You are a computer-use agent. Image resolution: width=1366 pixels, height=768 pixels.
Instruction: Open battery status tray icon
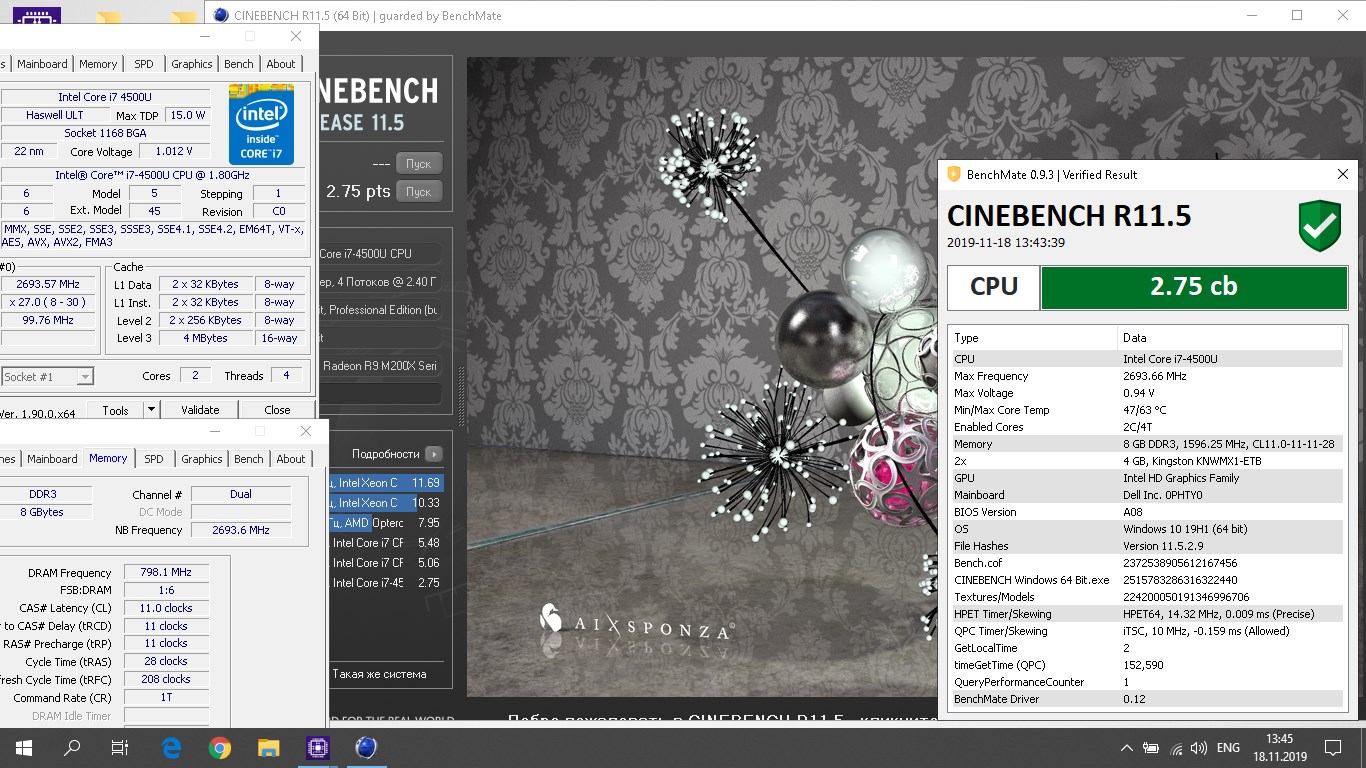coord(1151,747)
